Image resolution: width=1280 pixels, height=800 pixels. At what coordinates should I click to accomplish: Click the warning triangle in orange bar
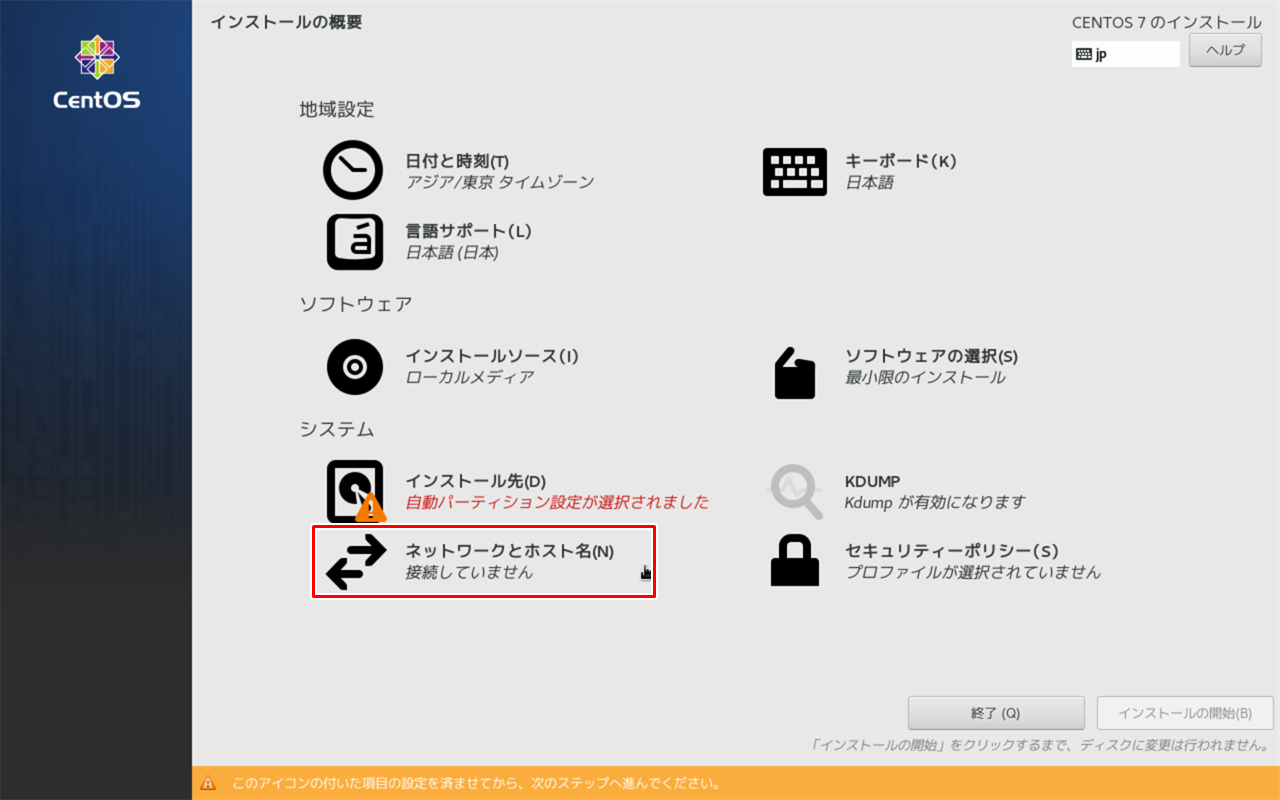208,783
